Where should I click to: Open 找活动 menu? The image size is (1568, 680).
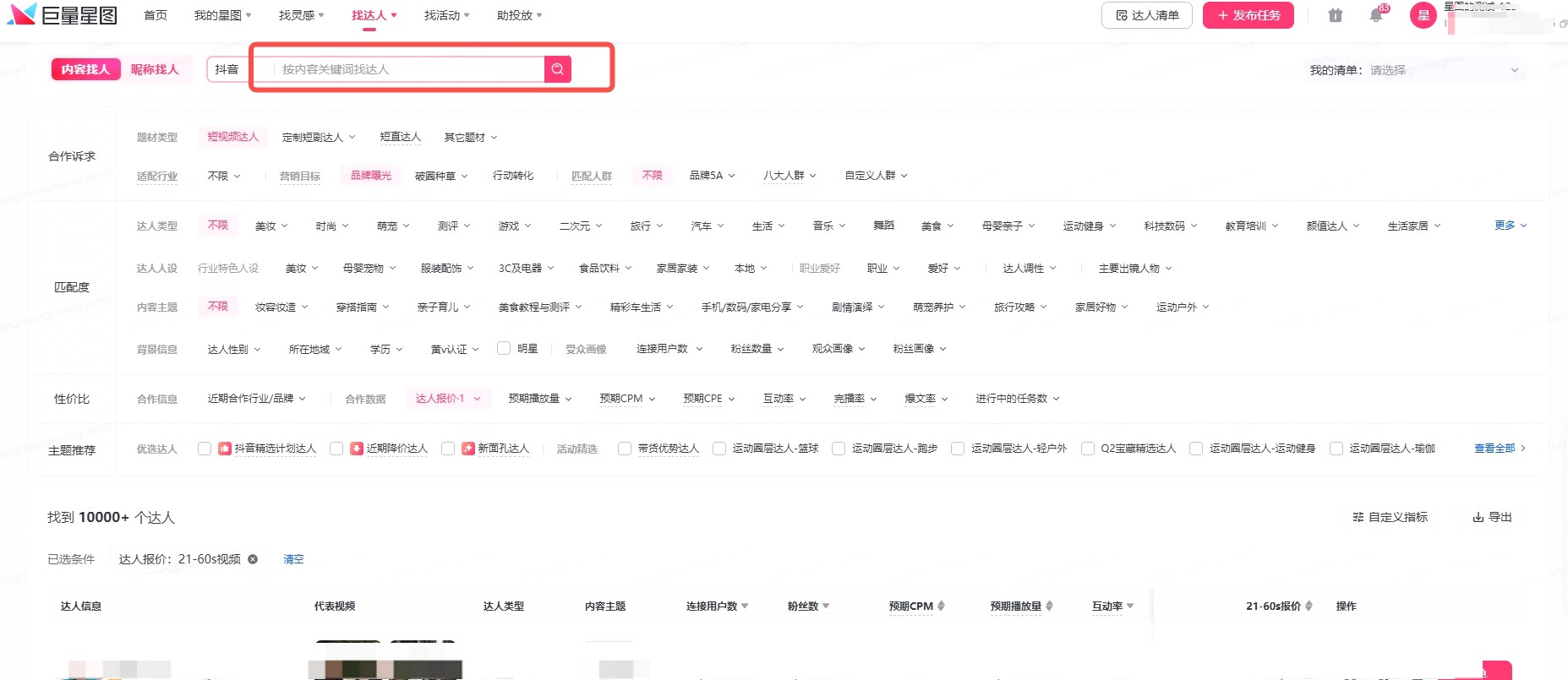[446, 15]
